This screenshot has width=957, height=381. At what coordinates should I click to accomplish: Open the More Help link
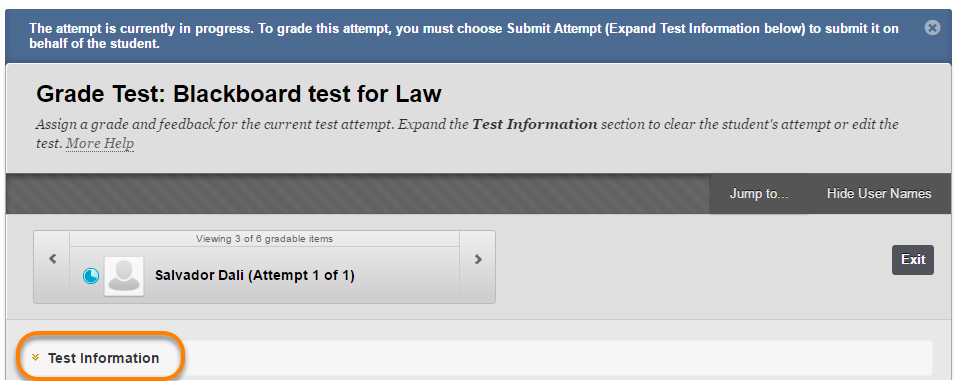coord(99,143)
